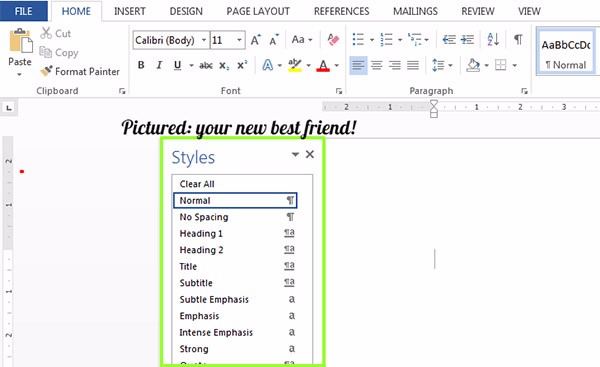Apply the Heading 1 style
The image size is (600, 367).
point(235,233)
